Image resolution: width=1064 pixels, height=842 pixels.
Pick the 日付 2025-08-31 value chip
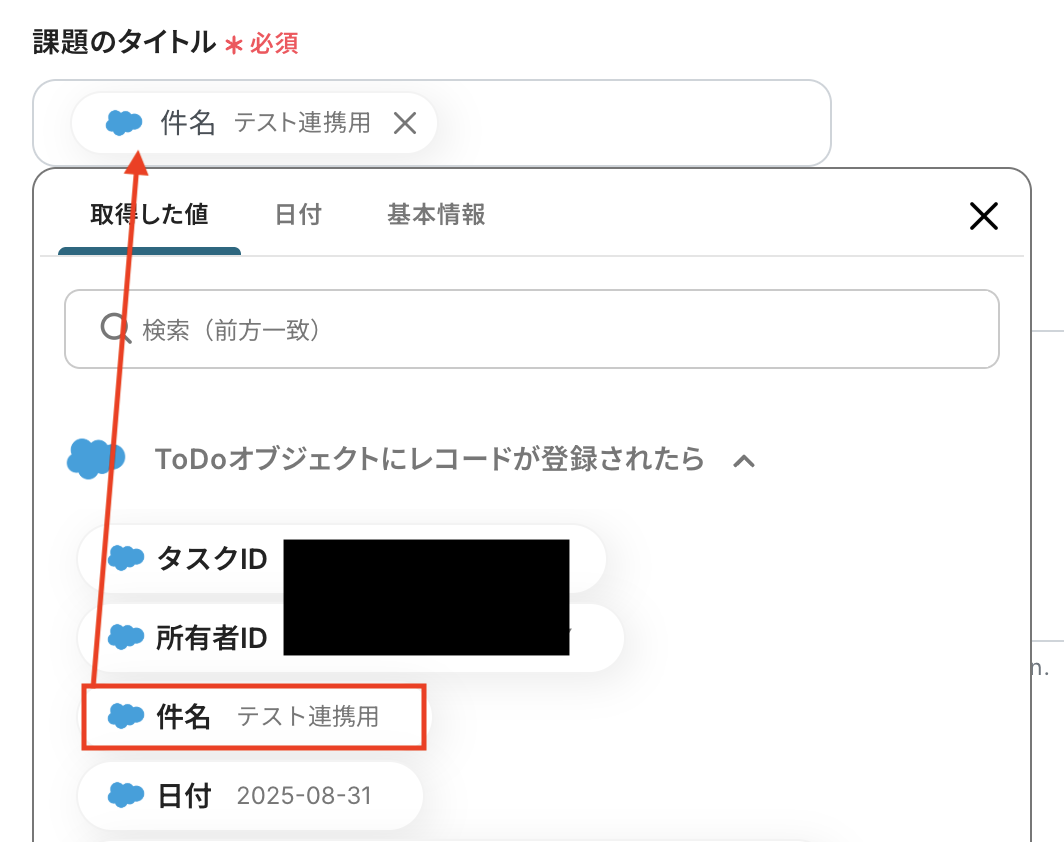pos(250,795)
